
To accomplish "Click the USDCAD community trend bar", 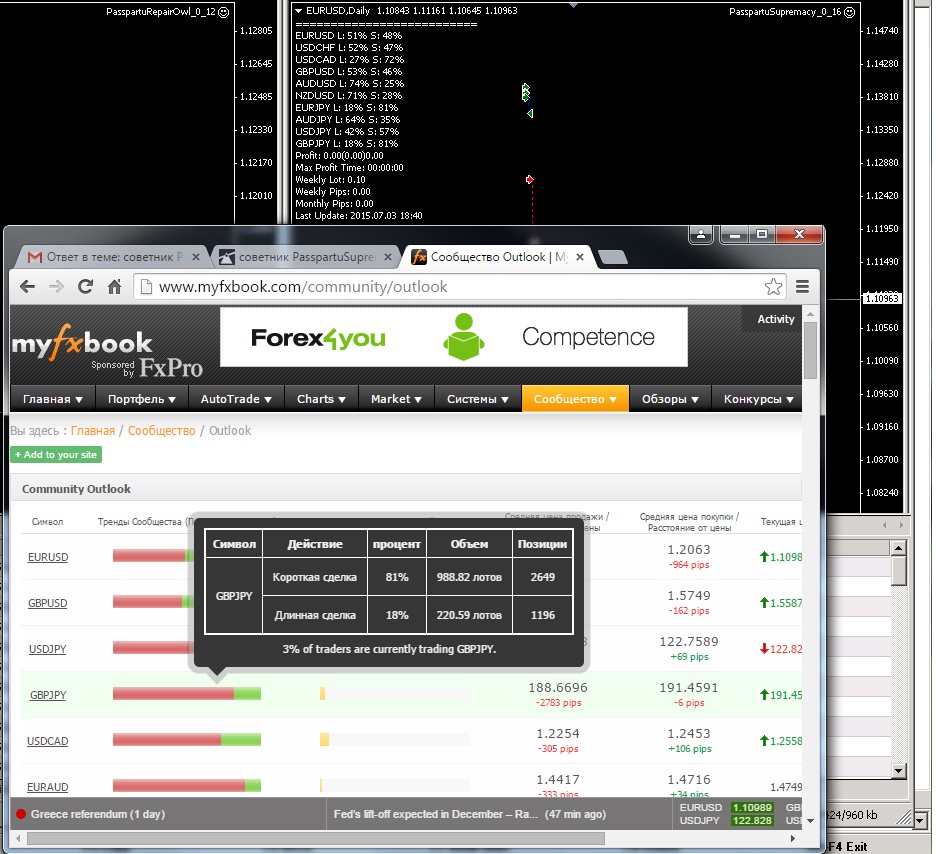I will tap(187, 739).
